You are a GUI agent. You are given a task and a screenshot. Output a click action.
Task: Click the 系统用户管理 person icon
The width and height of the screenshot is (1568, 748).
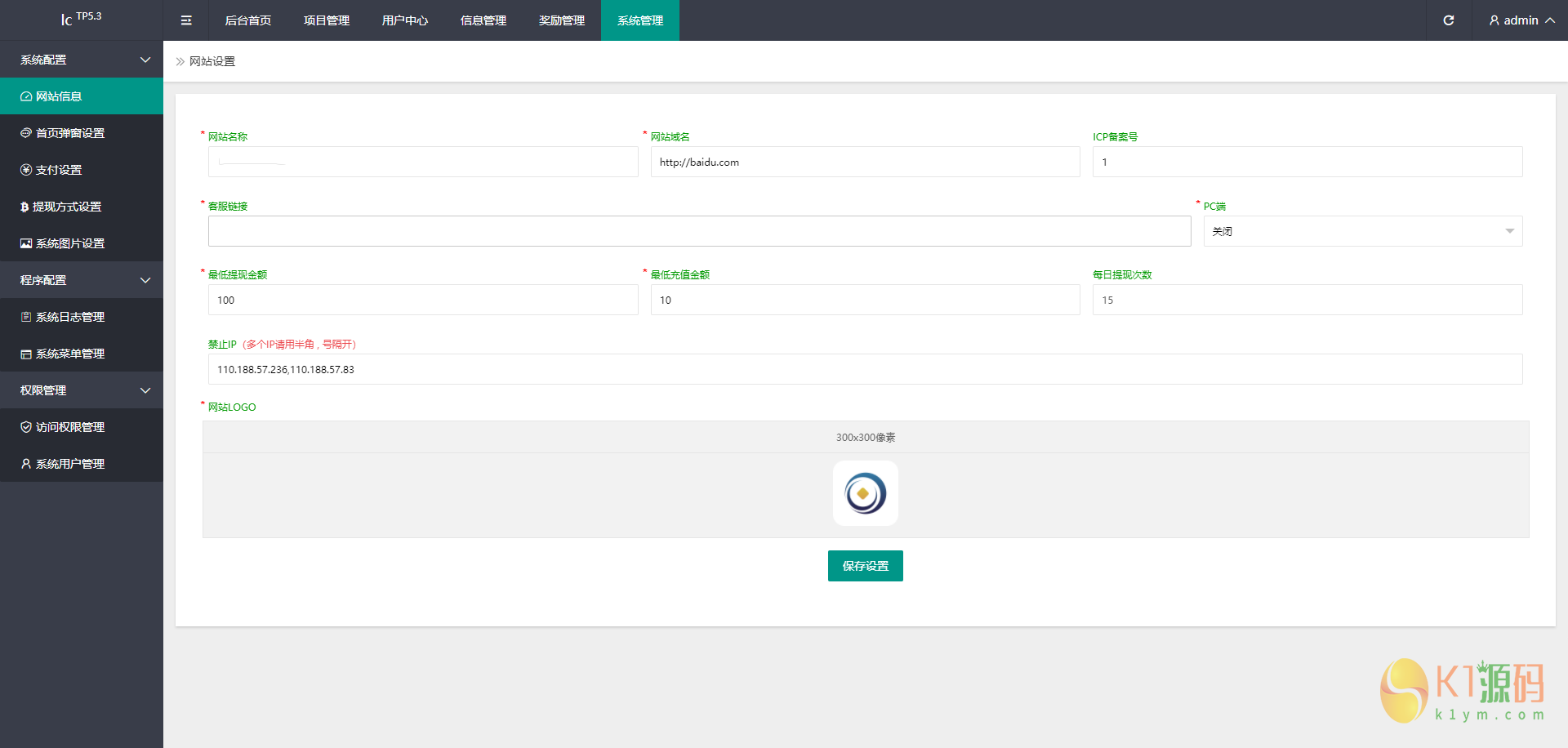(x=26, y=464)
